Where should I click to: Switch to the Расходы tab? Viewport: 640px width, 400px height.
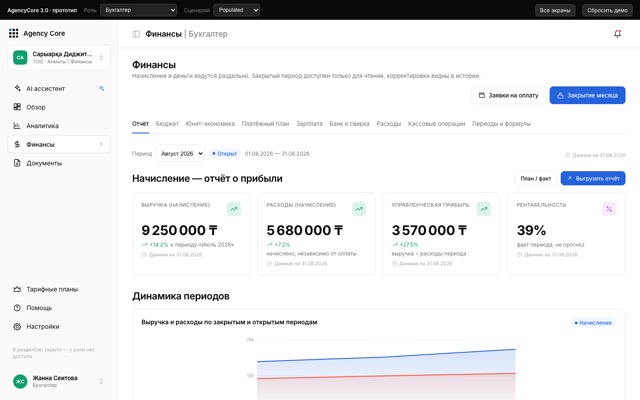point(389,123)
